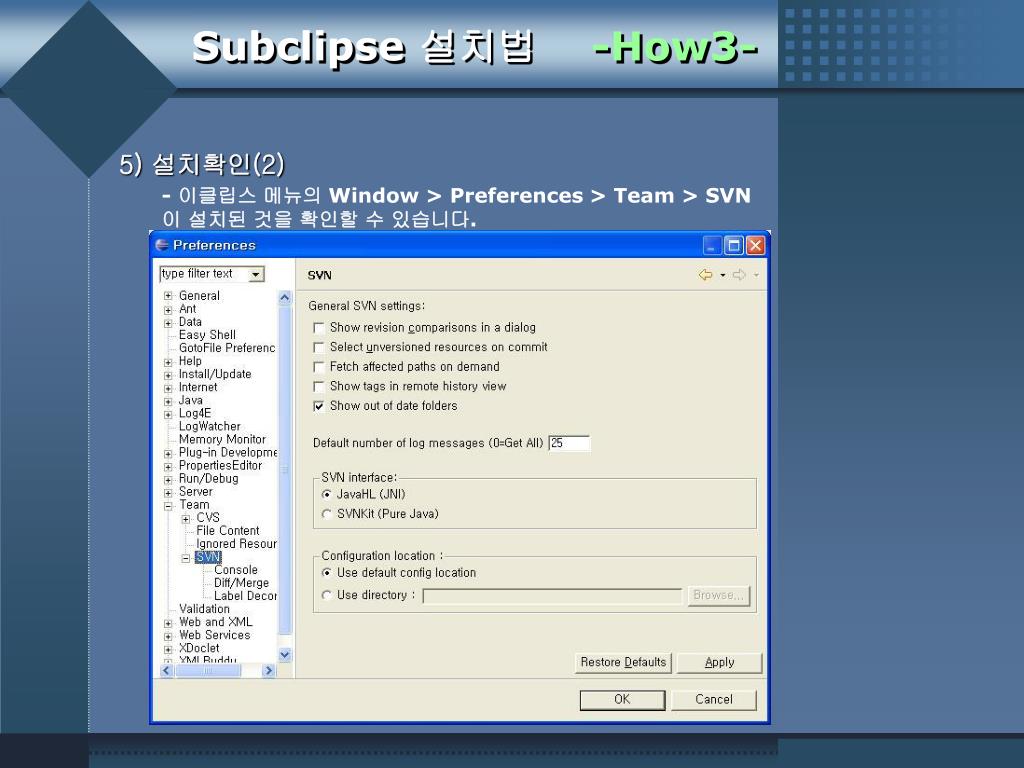This screenshot has width=1024, height=768.
Task: Expand the Install/Update node
Action: (168, 375)
